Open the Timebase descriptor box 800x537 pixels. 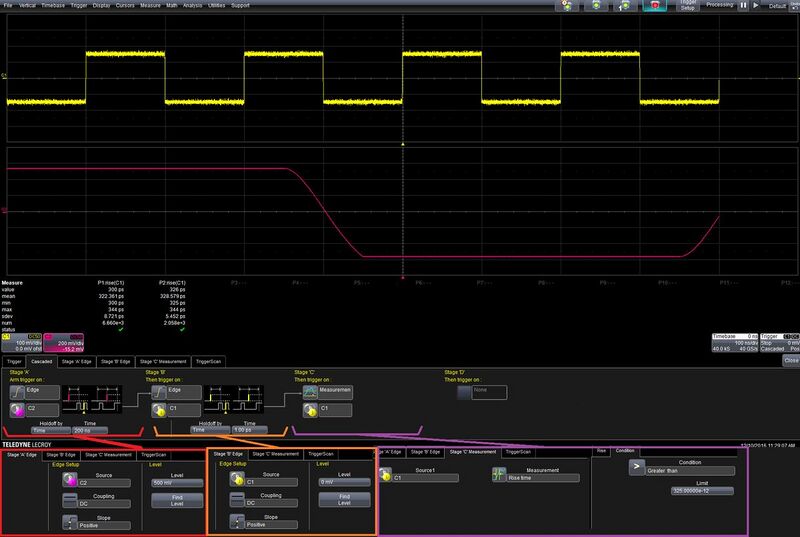tap(735, 343)
